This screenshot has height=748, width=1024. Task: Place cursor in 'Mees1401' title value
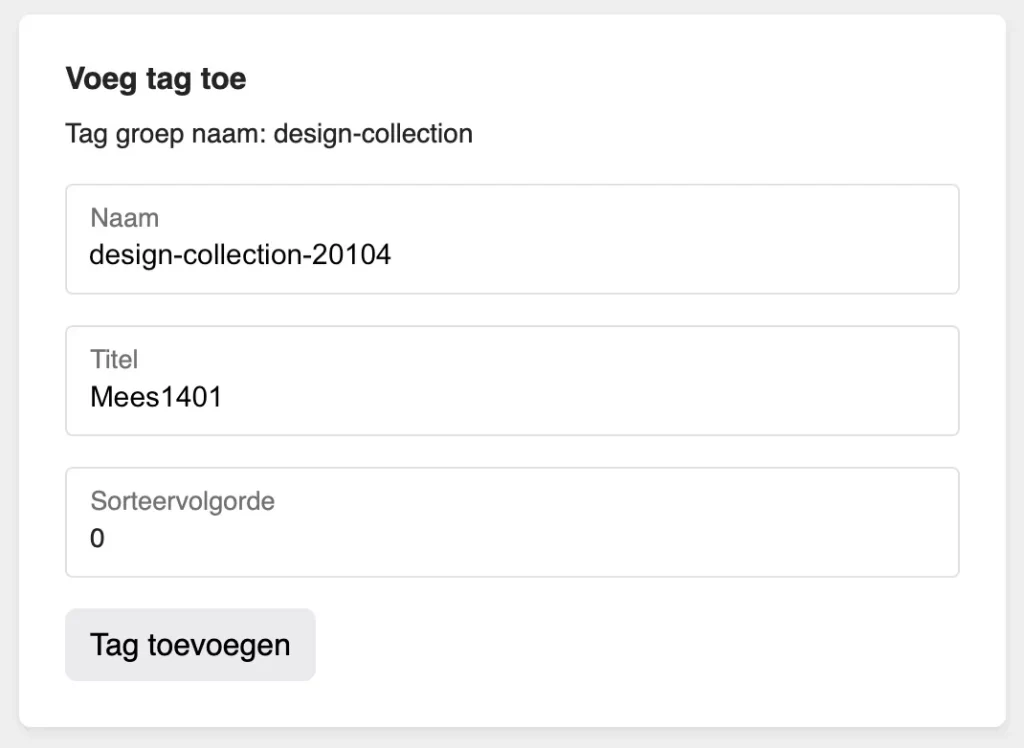156,397
